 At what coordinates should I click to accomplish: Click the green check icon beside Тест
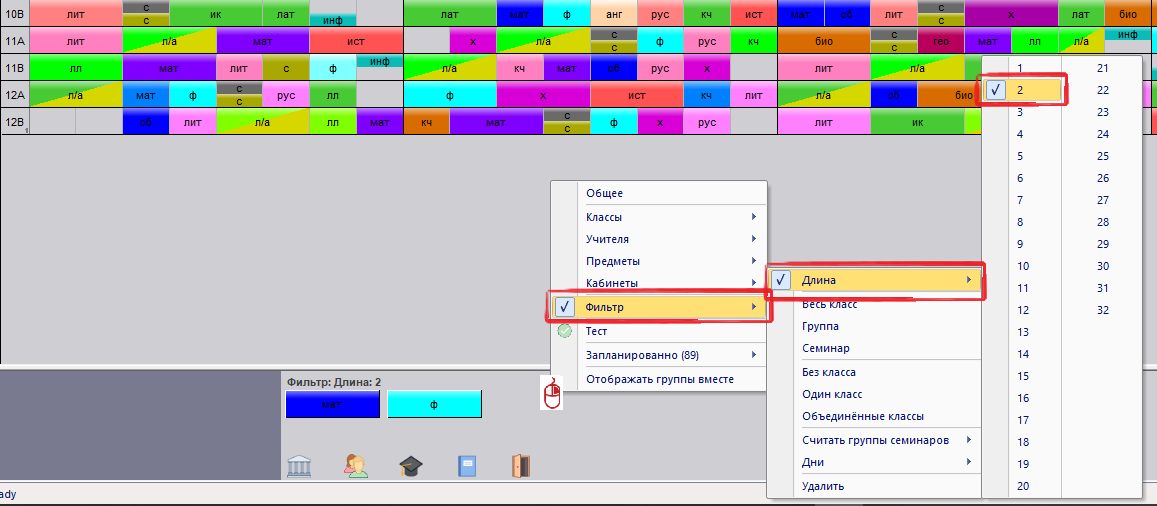(565, 332)
